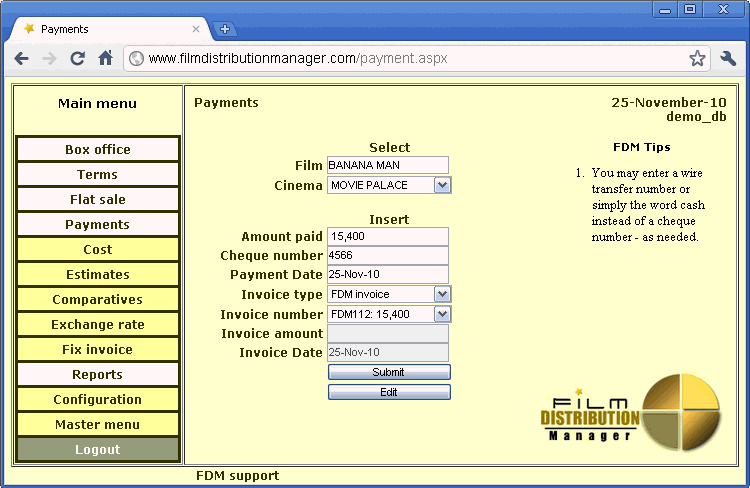Bookmark page with star icon
Viewport: 750px width, 488px height.
[697, 58]
